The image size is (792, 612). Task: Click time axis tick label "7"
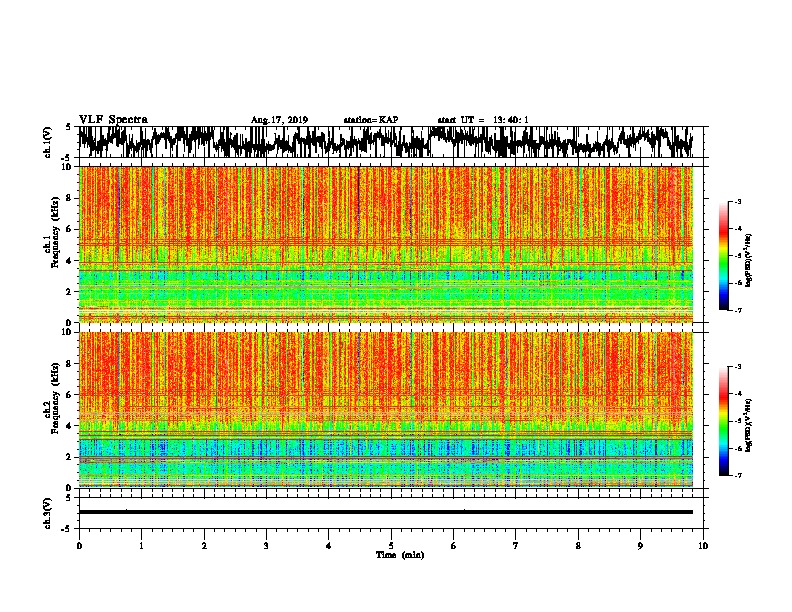coord(516,546)
